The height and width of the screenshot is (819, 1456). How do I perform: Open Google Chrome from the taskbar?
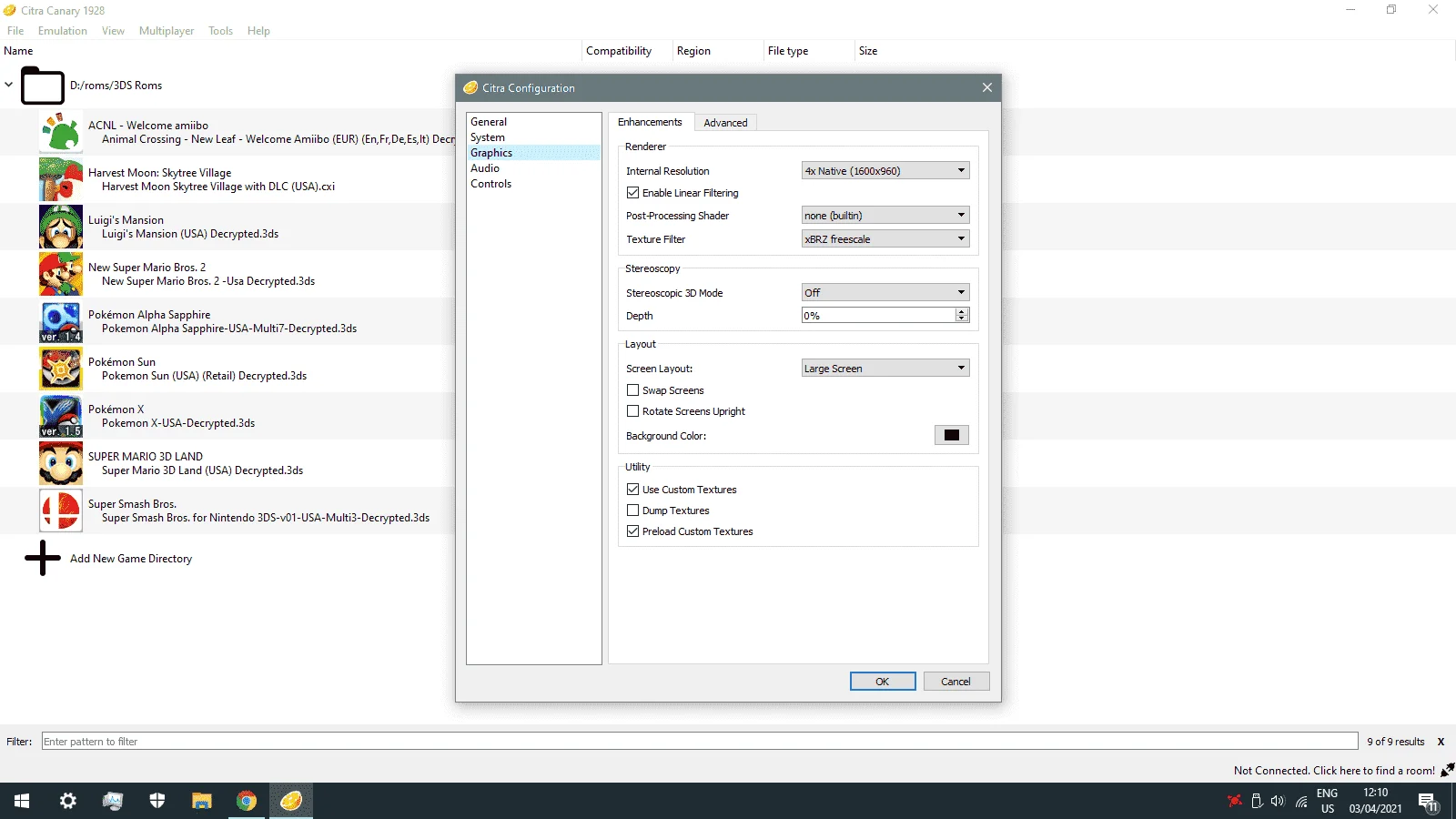[247, 801]
